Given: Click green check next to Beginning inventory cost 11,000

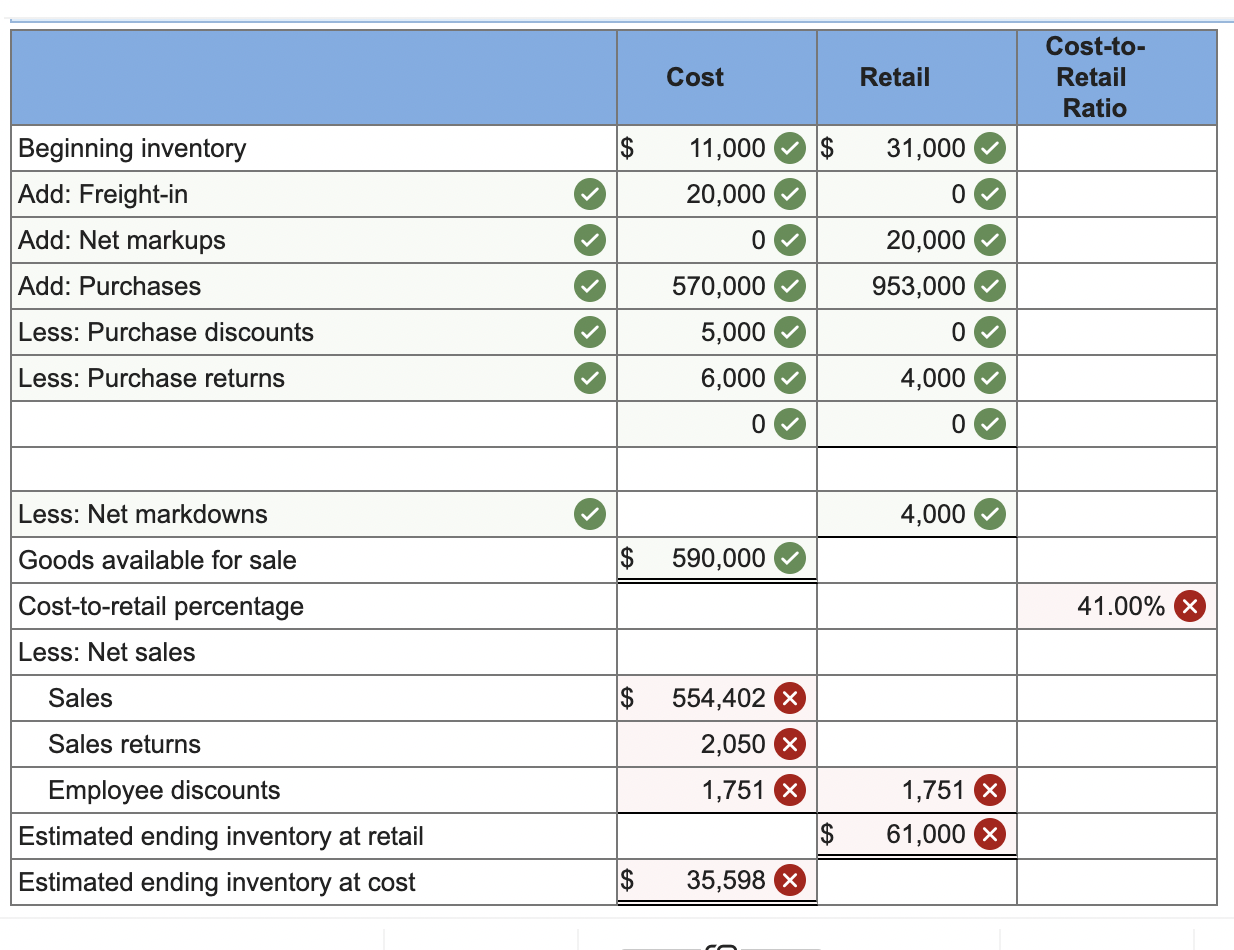Looking at the screenshot, I should [791, 148].
